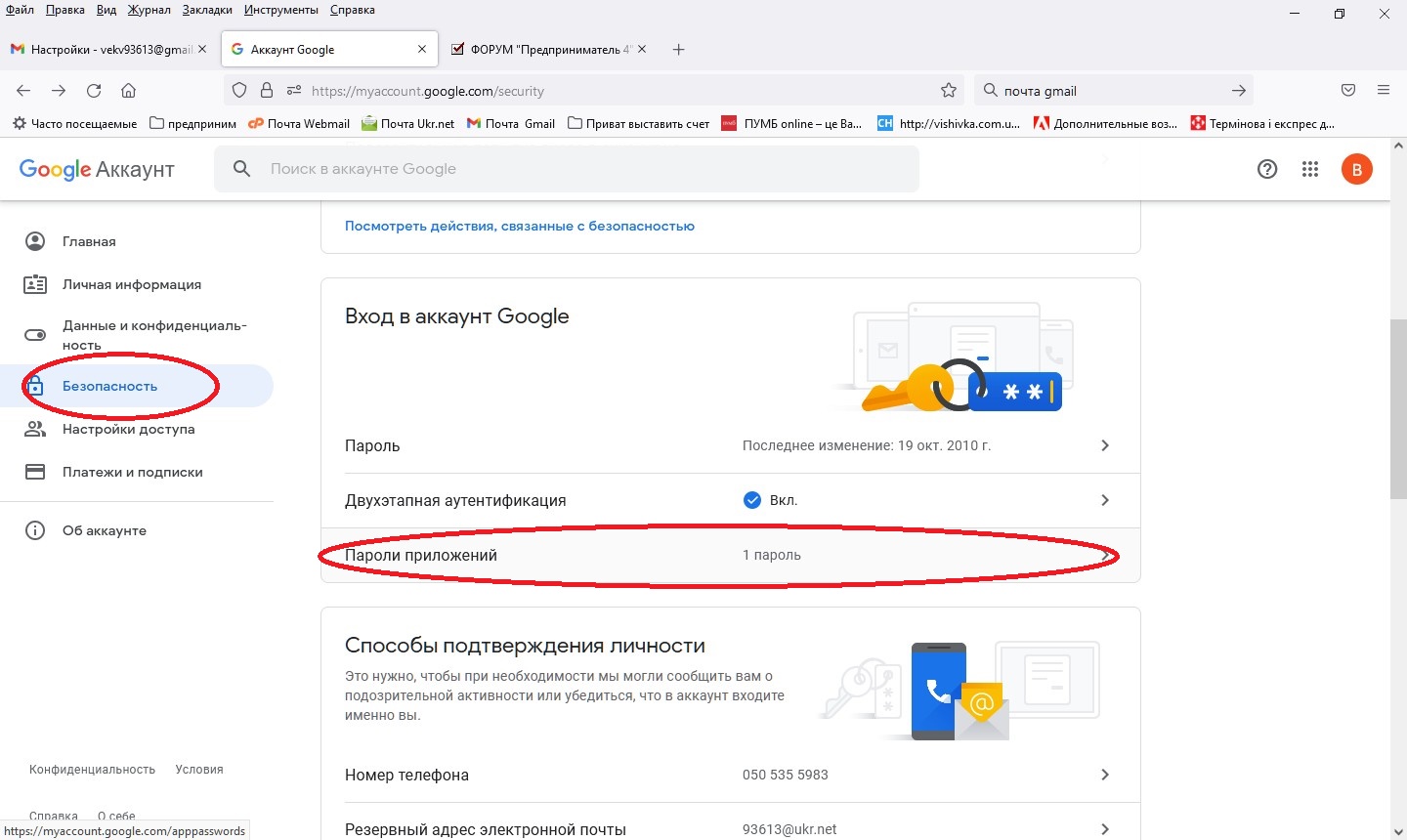Viewport: 1407px width, 840px height.
Task: Expand Резервный адрес электронной почты chevron
Action: (x=1105, y=828)
